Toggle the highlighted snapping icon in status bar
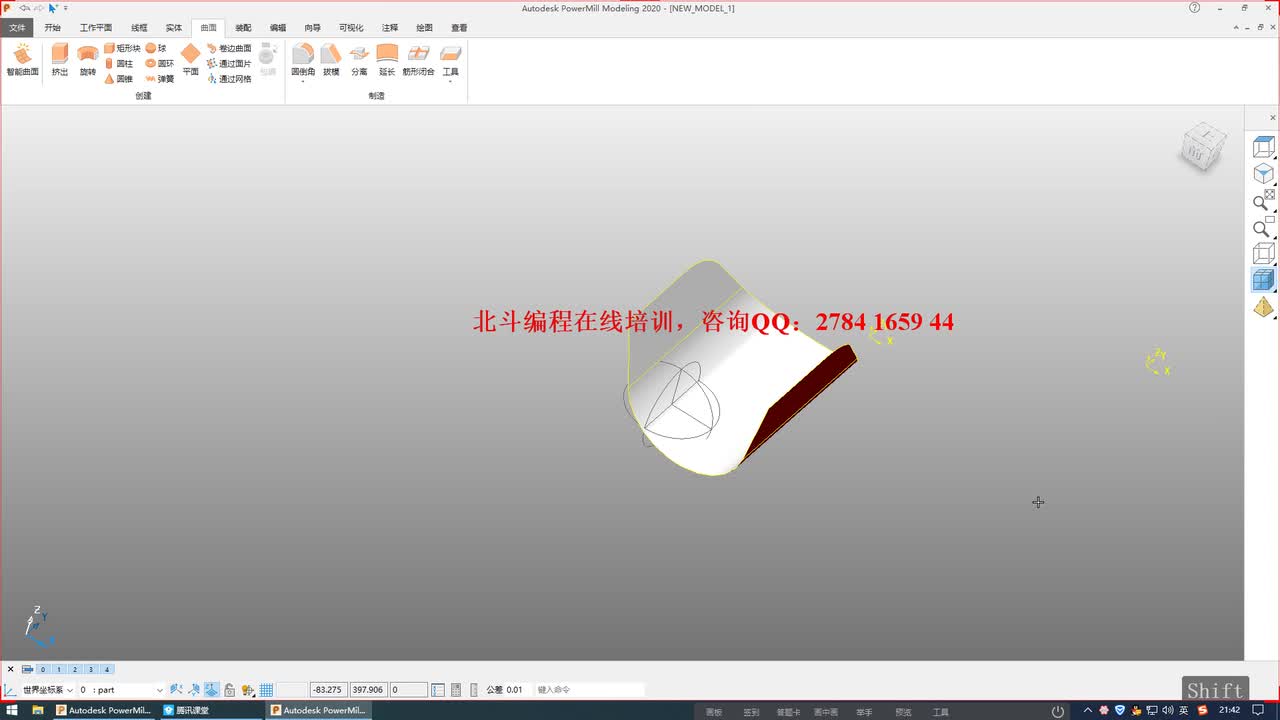The image size is (1280, 720). pyautogui.click(x=212, y=690)
